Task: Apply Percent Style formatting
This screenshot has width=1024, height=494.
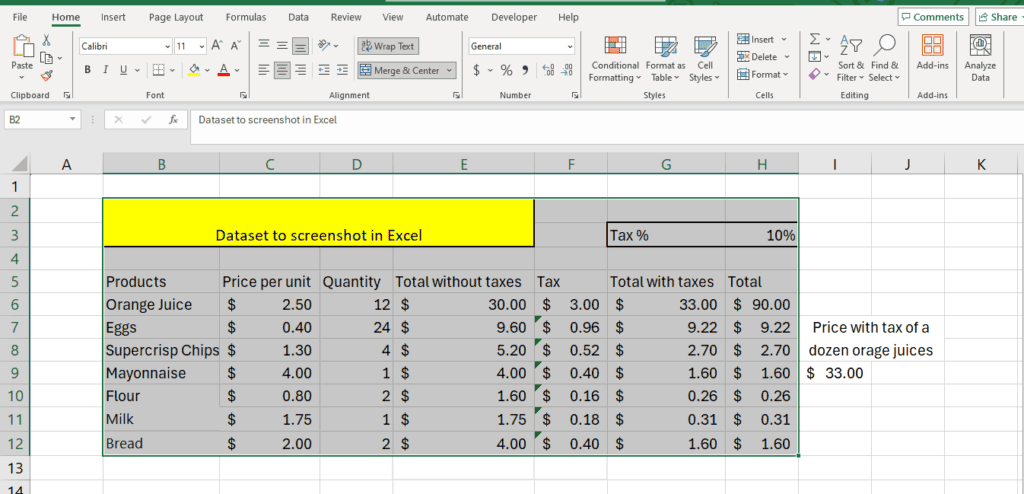Action: coord(507,70)
